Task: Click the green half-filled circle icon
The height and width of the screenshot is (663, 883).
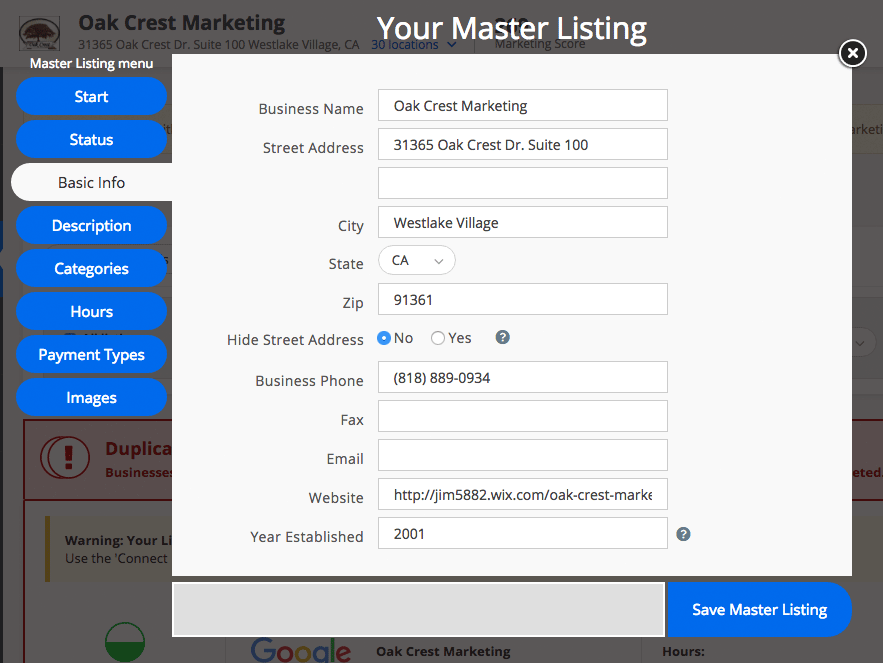Action: 125,642
